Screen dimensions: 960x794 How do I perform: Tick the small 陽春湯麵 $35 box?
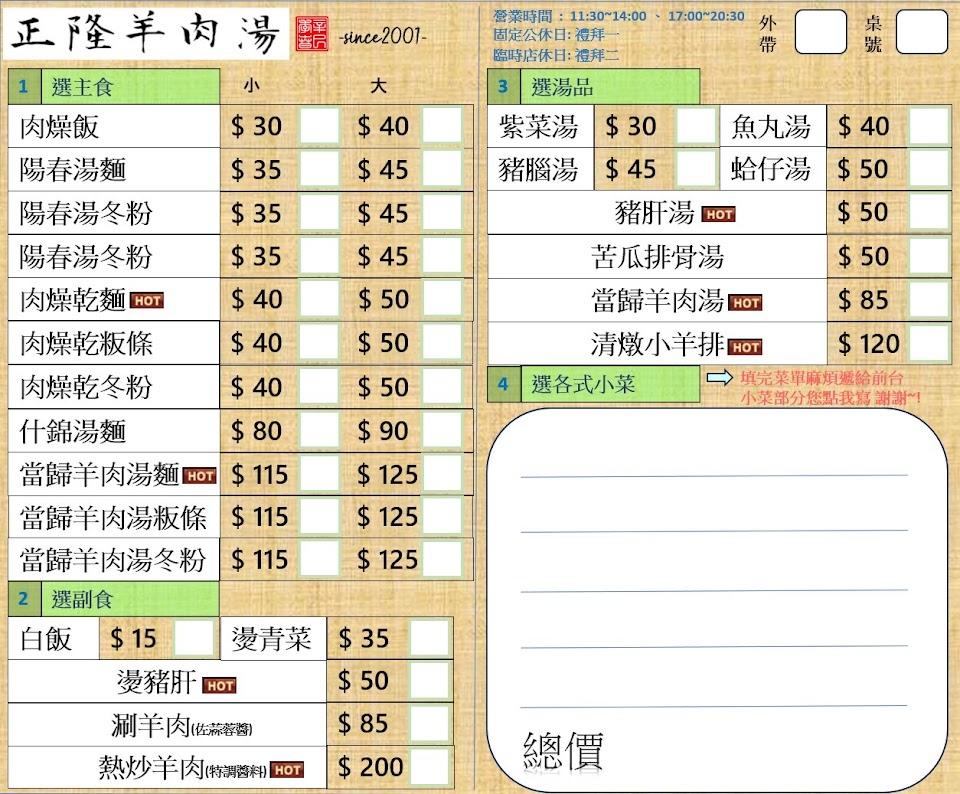(319, 170)
